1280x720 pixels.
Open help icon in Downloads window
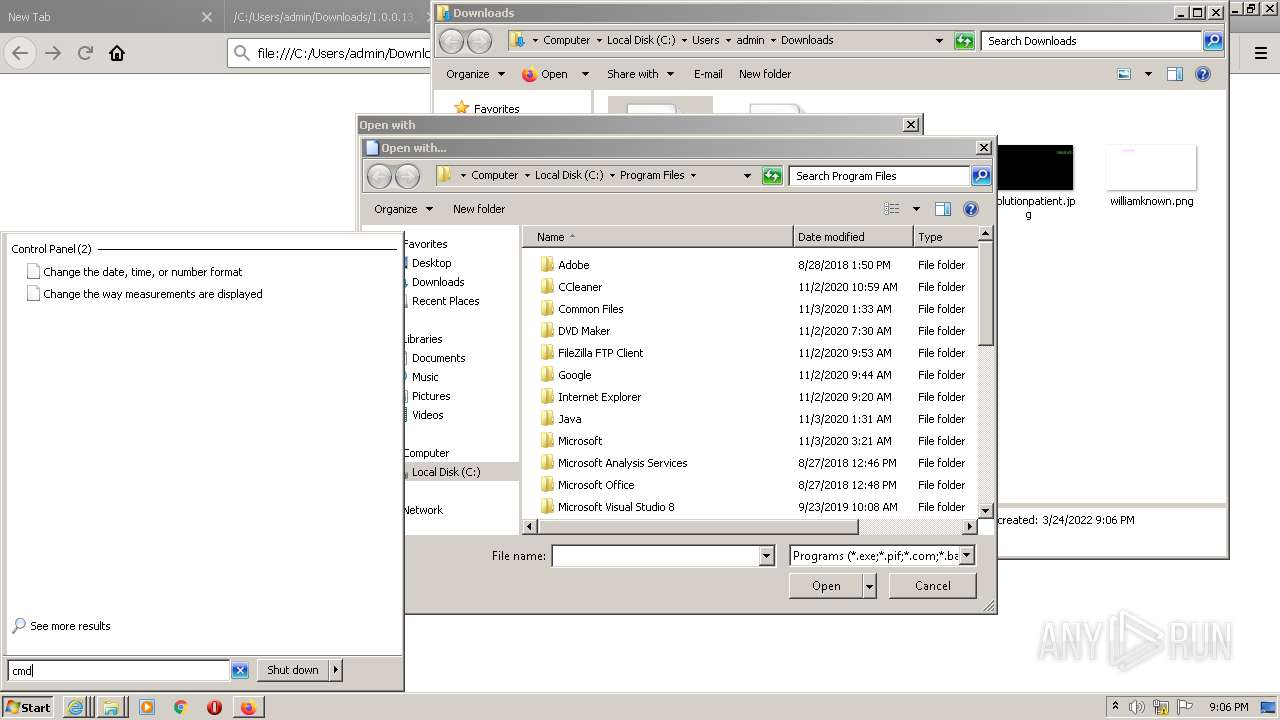click(x=1203, y=74)
